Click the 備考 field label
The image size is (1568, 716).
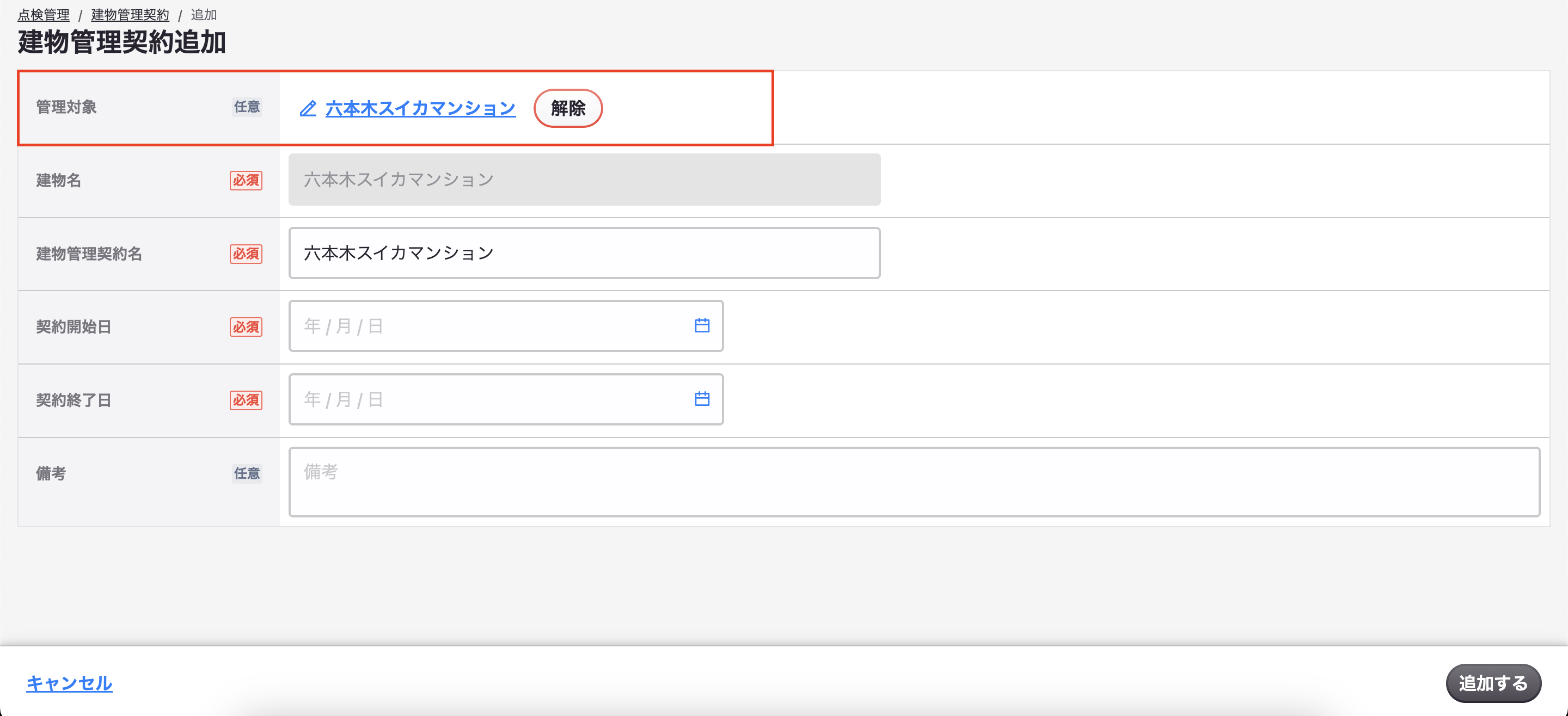click(51, 473)
